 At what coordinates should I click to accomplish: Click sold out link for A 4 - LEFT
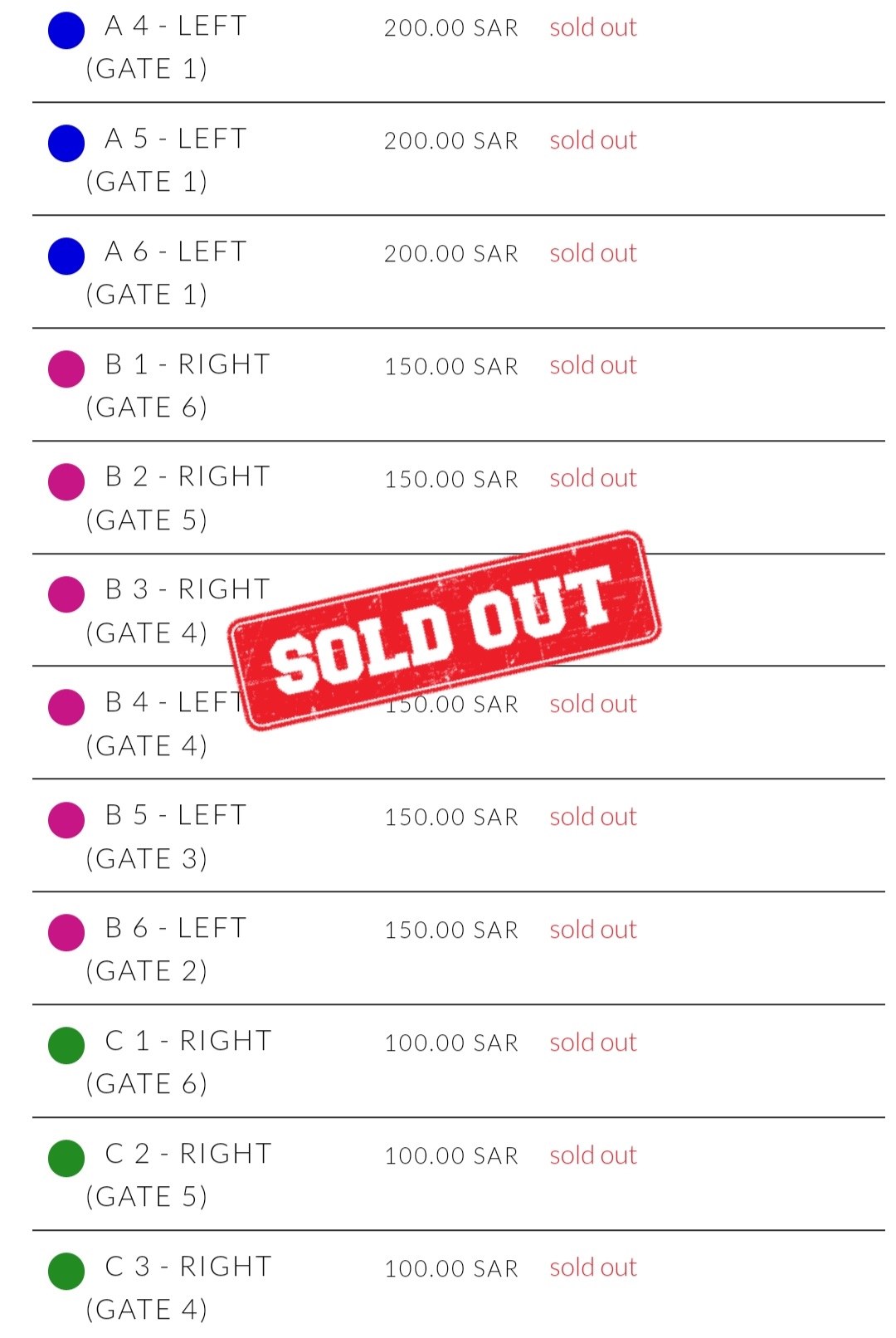point(593,27)
